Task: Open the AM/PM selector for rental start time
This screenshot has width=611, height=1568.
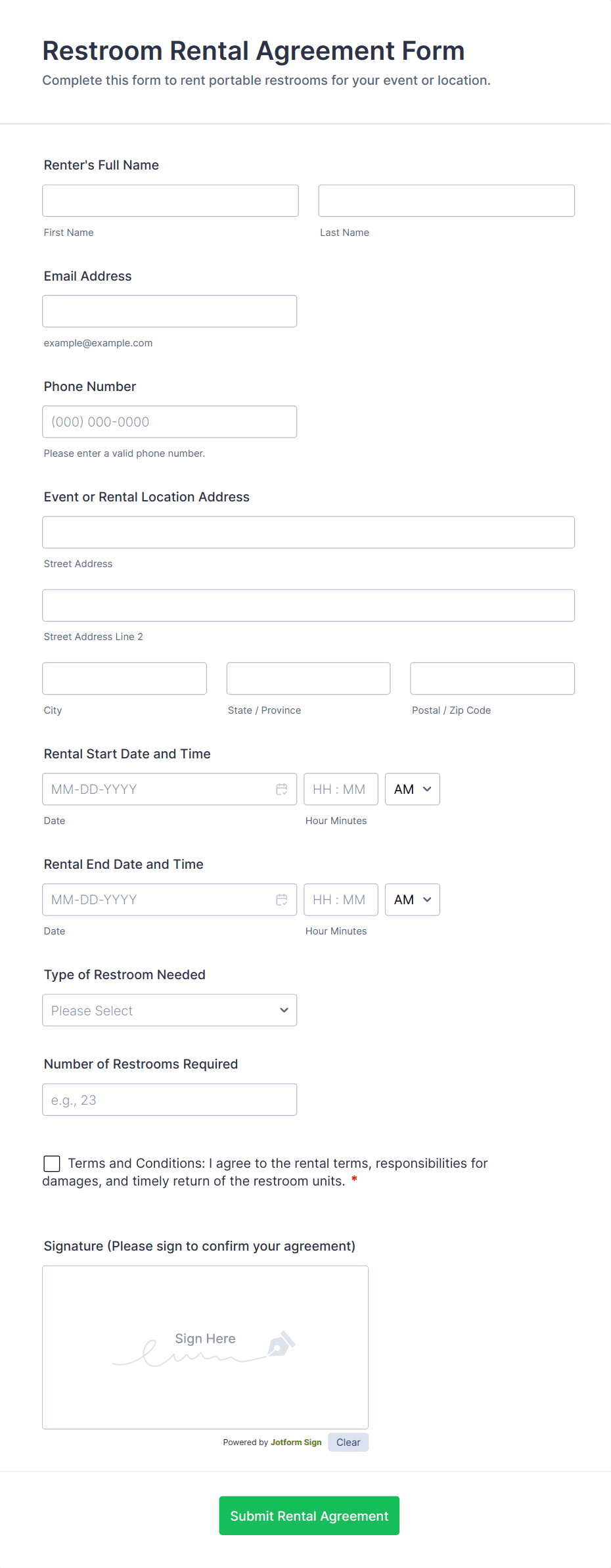Action: (x=412, y=789)
